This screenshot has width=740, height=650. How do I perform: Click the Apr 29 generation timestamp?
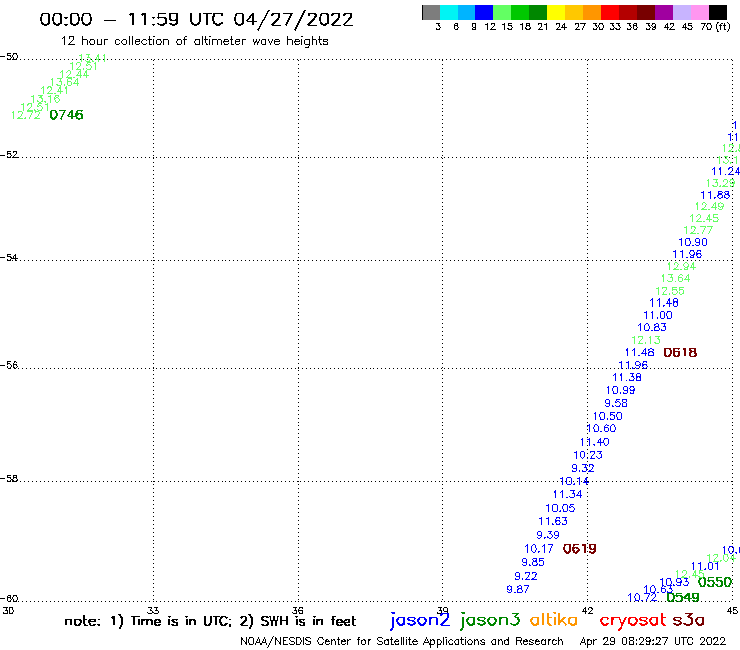653,642
